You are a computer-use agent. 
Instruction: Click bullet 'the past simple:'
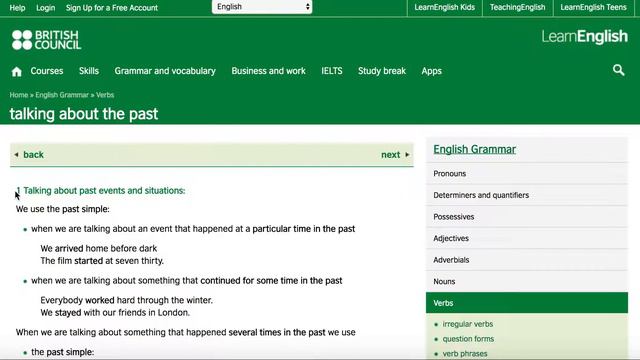click(62, 352)
